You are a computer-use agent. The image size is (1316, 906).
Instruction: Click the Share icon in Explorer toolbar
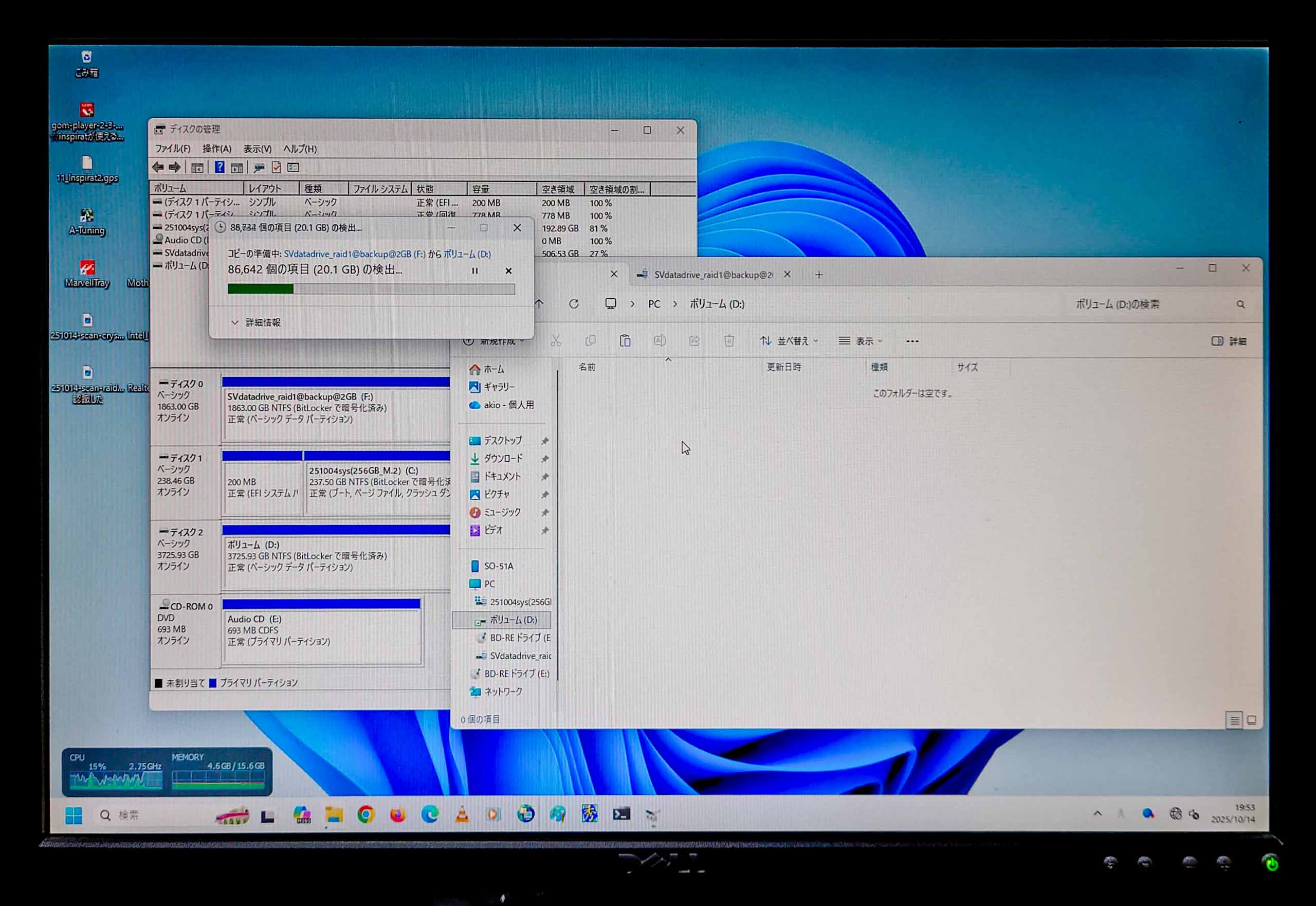click(693, 340)
